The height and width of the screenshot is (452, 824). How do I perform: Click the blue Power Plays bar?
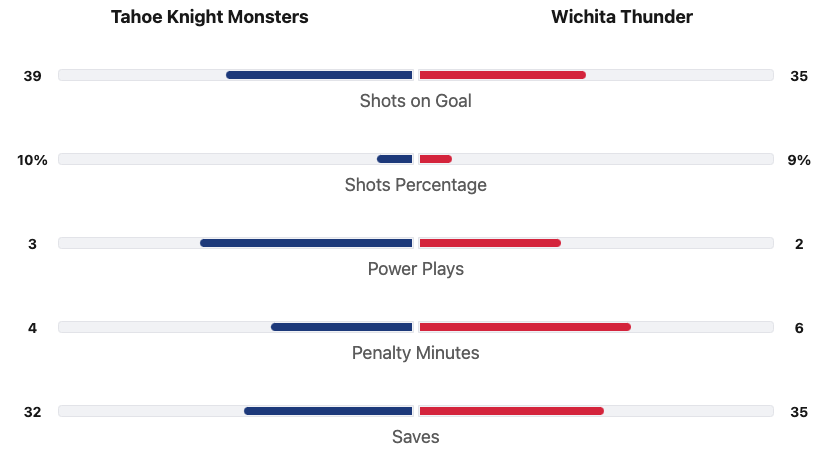(306, 243)
